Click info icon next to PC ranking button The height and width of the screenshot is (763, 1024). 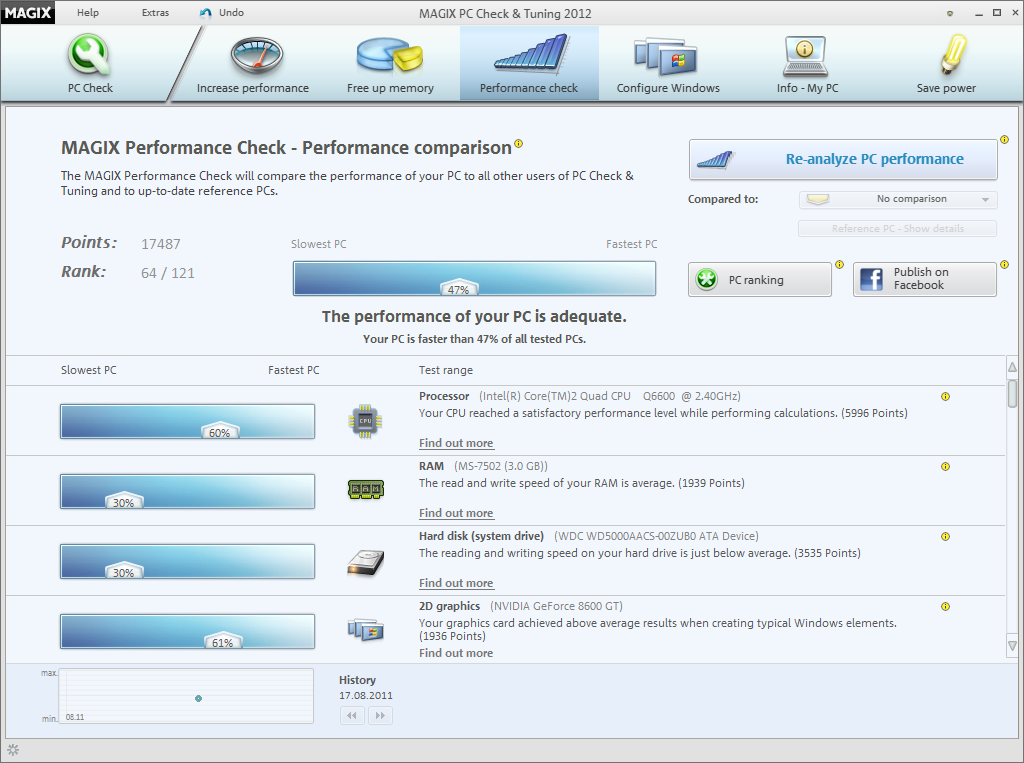(839, 265)
